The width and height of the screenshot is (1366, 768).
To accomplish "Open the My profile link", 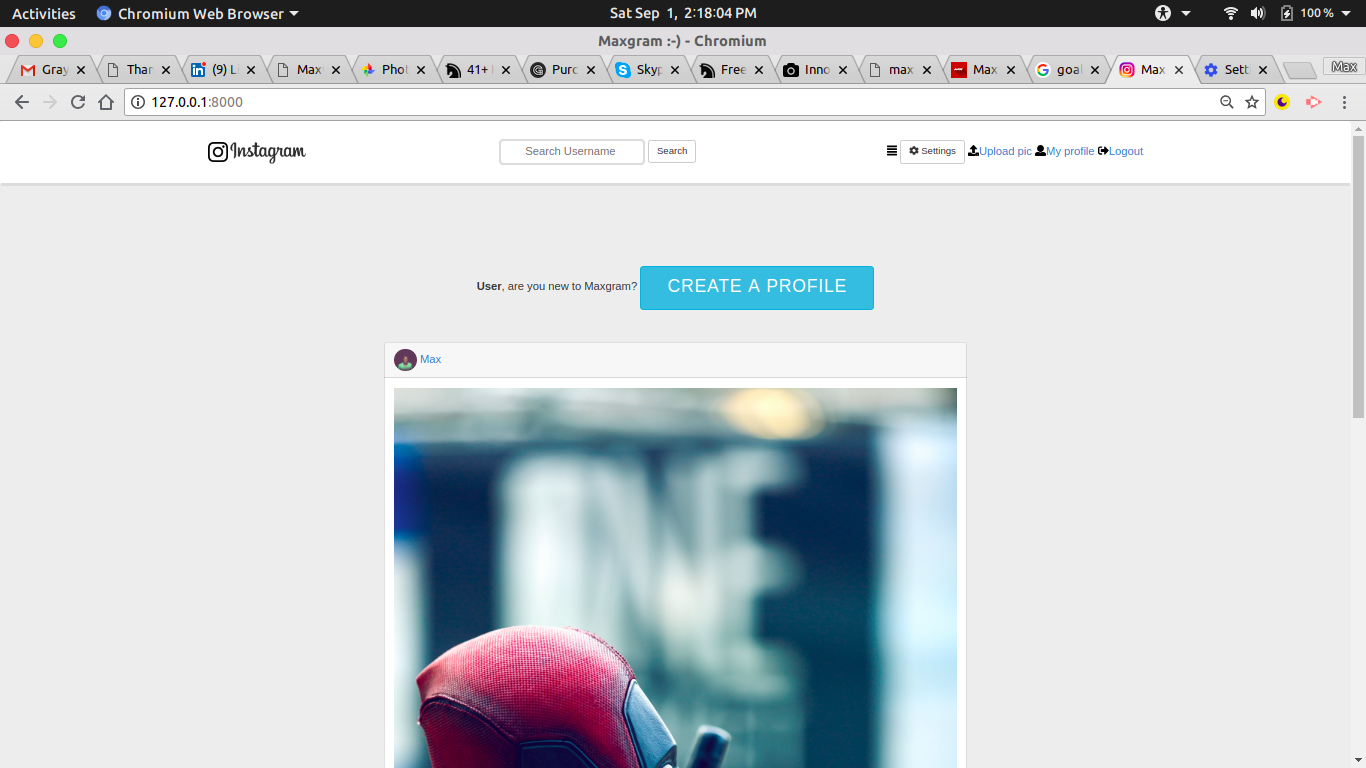I will (1065, 151).
